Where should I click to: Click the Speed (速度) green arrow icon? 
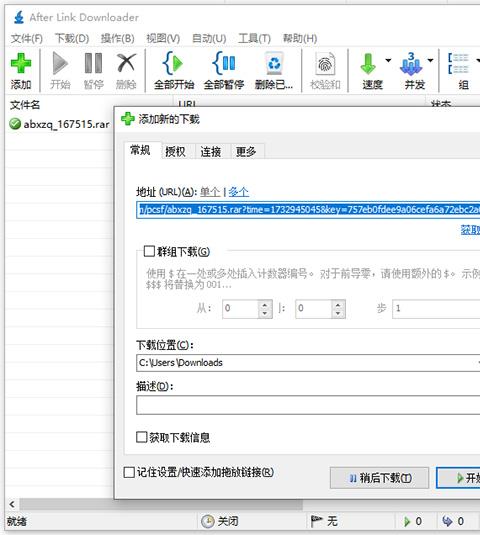pyautogui.click(x=368, y=64)
